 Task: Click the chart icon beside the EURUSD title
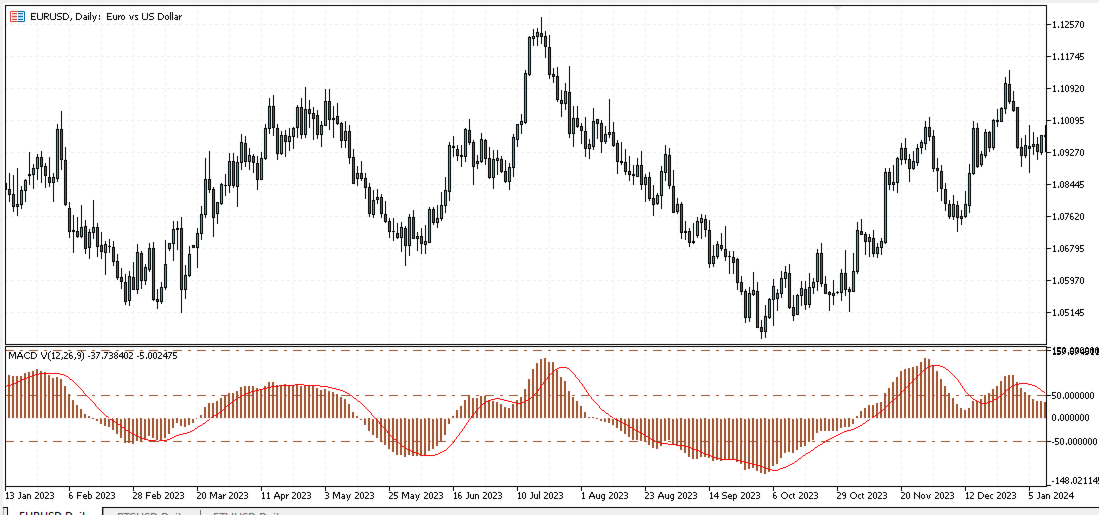tap(18, 16)
